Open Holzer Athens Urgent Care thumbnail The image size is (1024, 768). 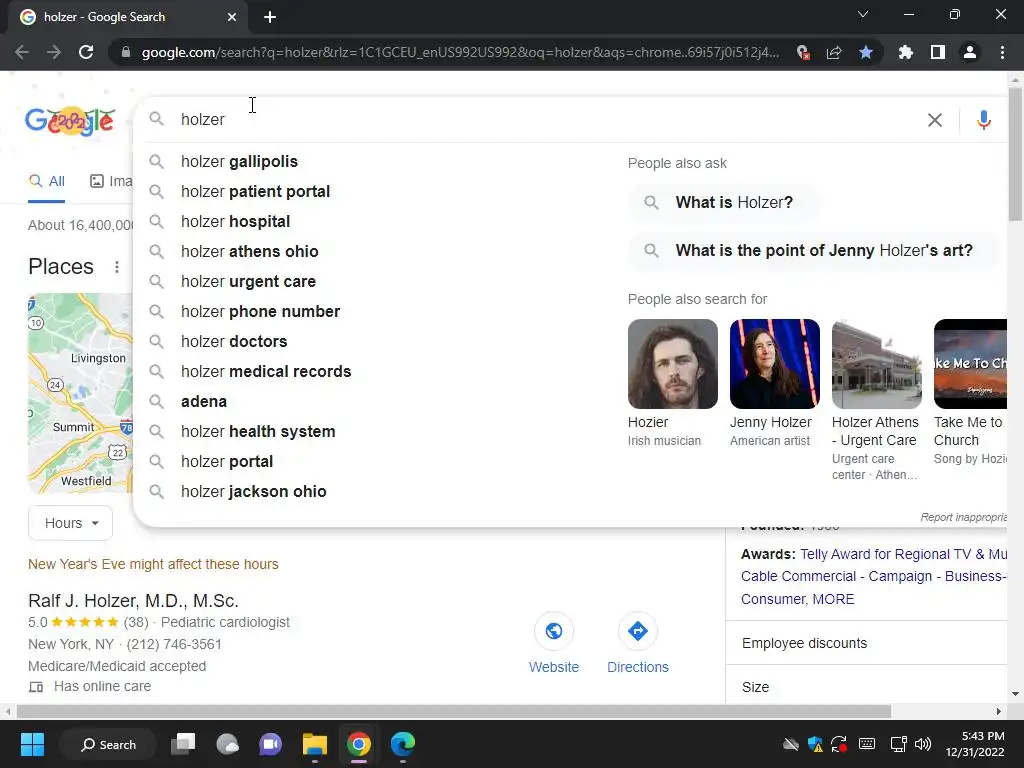[x=876, y=364]
